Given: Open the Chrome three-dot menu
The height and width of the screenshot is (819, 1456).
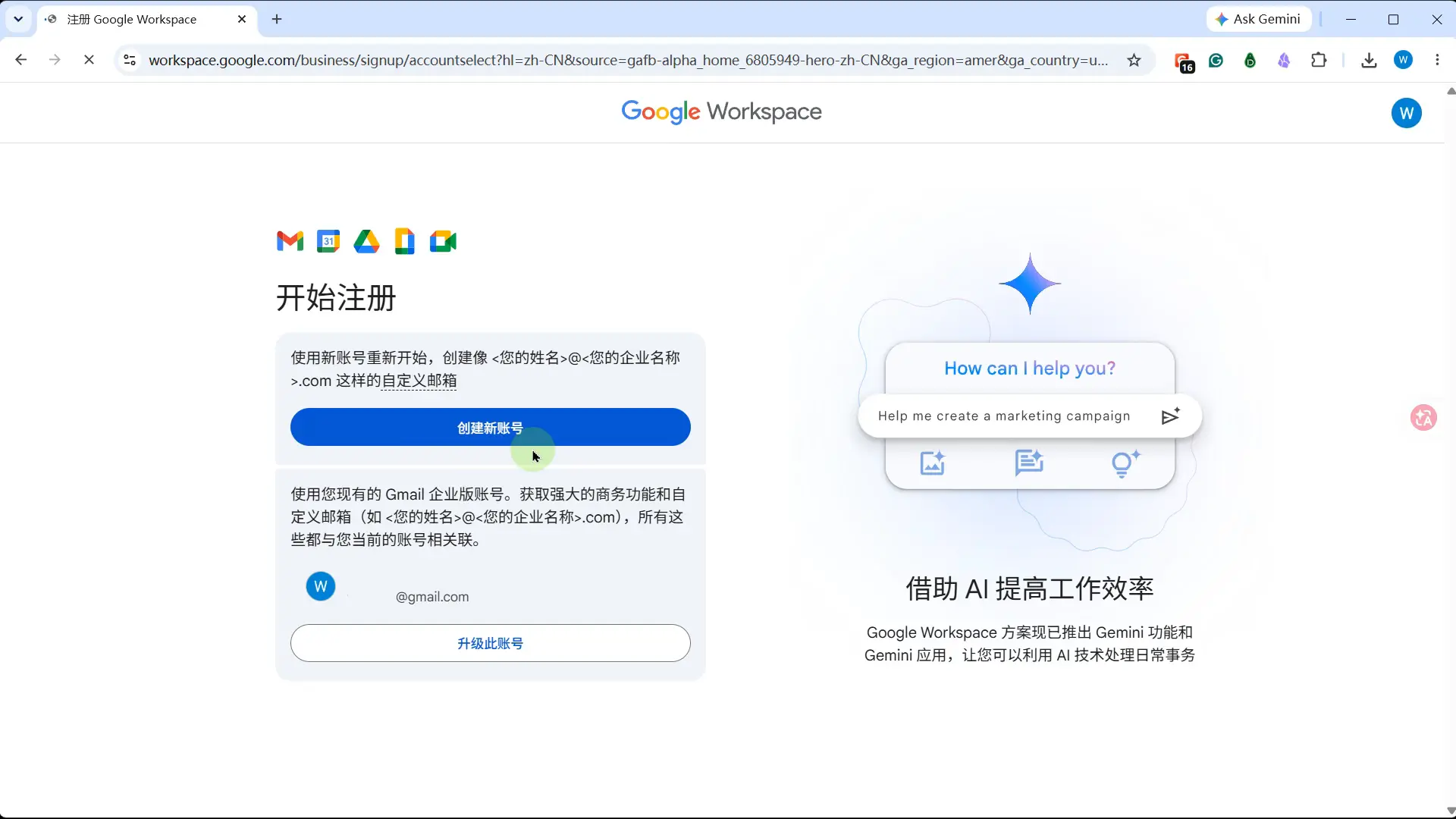Looking at the screenshot, I should [x=1438, y=60].
